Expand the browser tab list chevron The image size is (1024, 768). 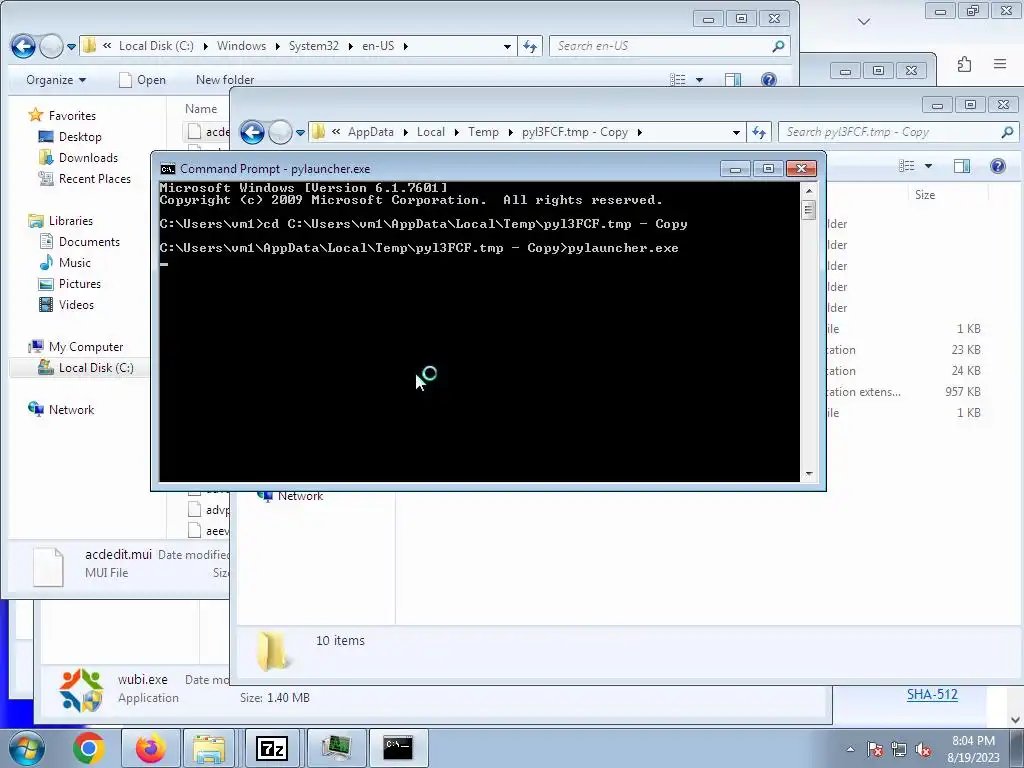click(x=863, y=22)
